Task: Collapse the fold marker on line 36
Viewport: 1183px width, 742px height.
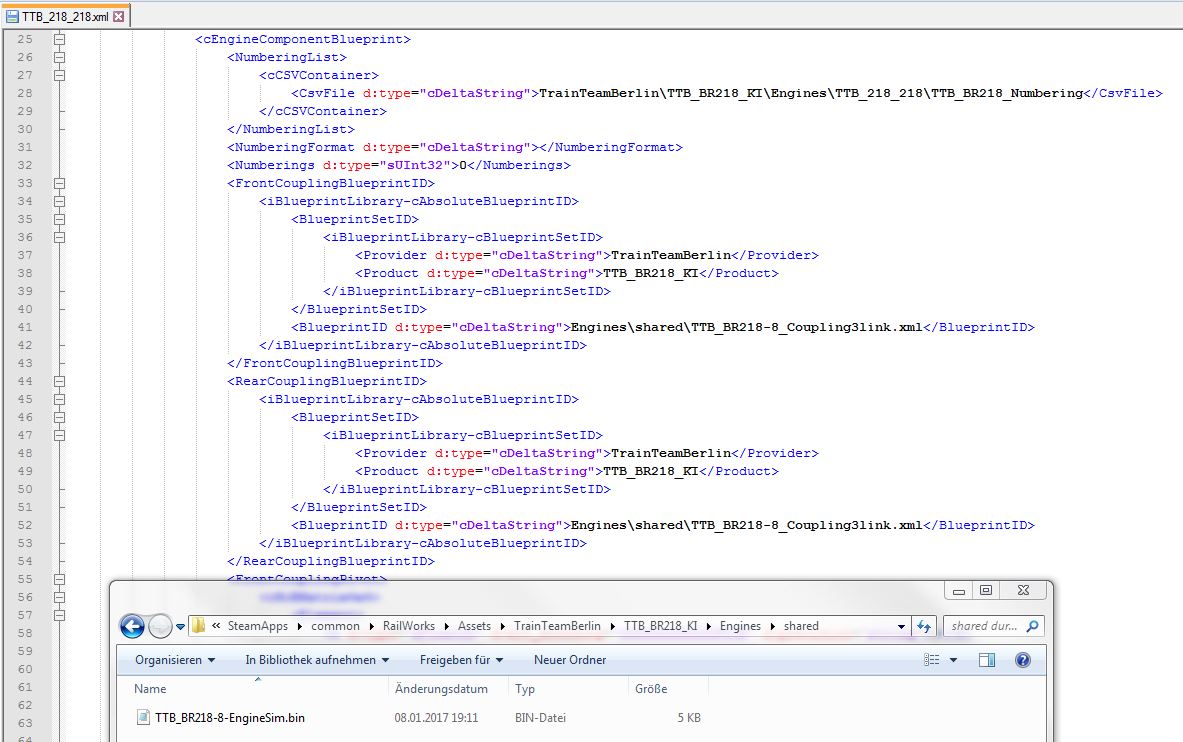Action: point(59,238)
